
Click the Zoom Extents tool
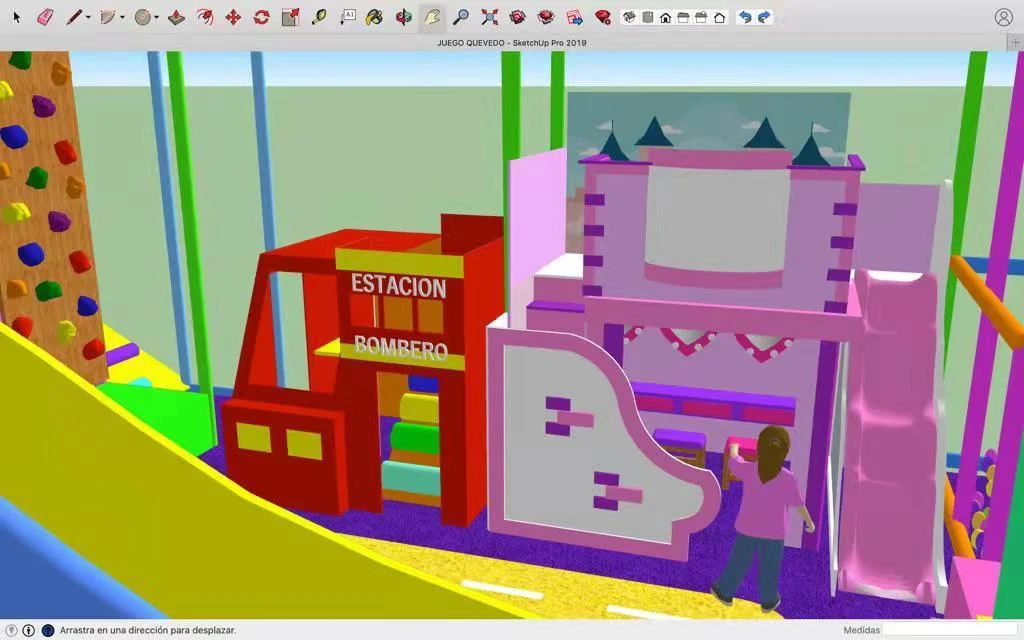(489, 17)
